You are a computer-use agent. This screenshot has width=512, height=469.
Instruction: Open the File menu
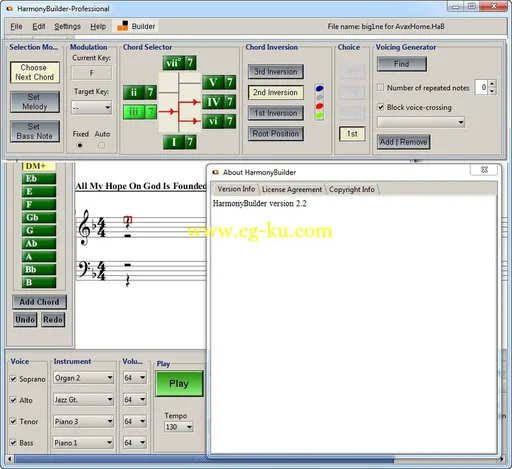[x=16, y=26]
